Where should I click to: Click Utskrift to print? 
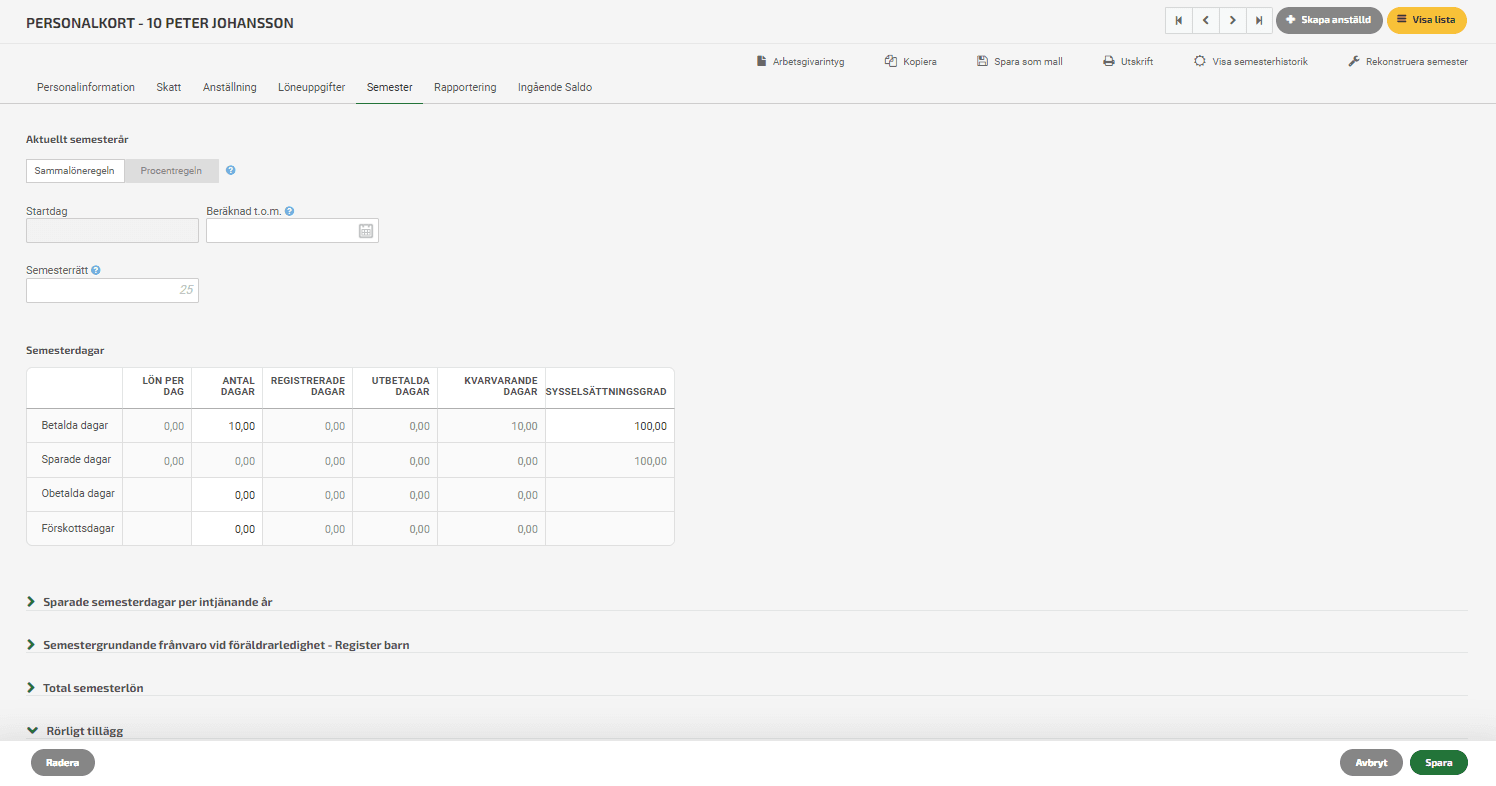[x=1128, y=61]
